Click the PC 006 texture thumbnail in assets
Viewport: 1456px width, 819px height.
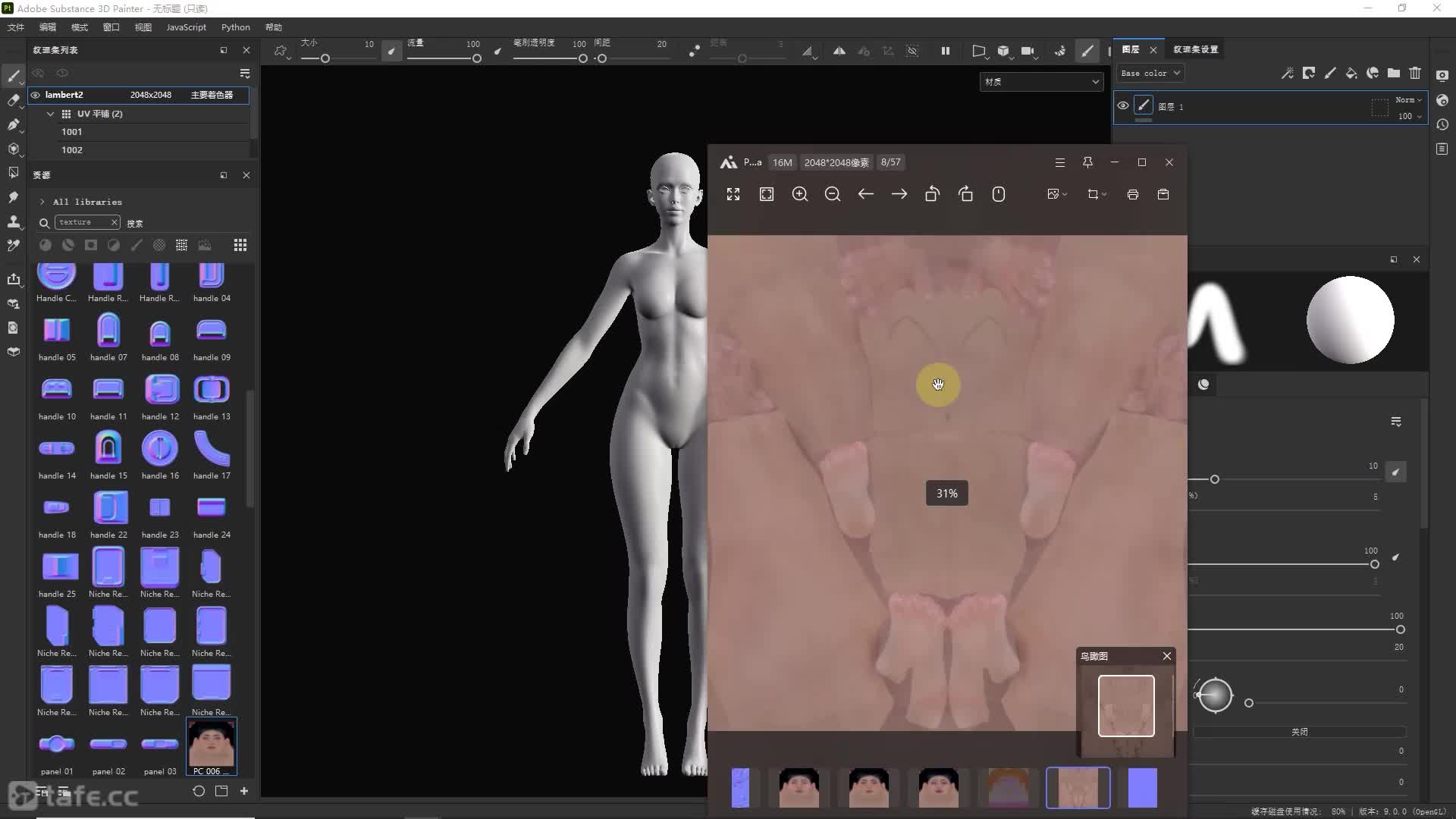point(211,745)
